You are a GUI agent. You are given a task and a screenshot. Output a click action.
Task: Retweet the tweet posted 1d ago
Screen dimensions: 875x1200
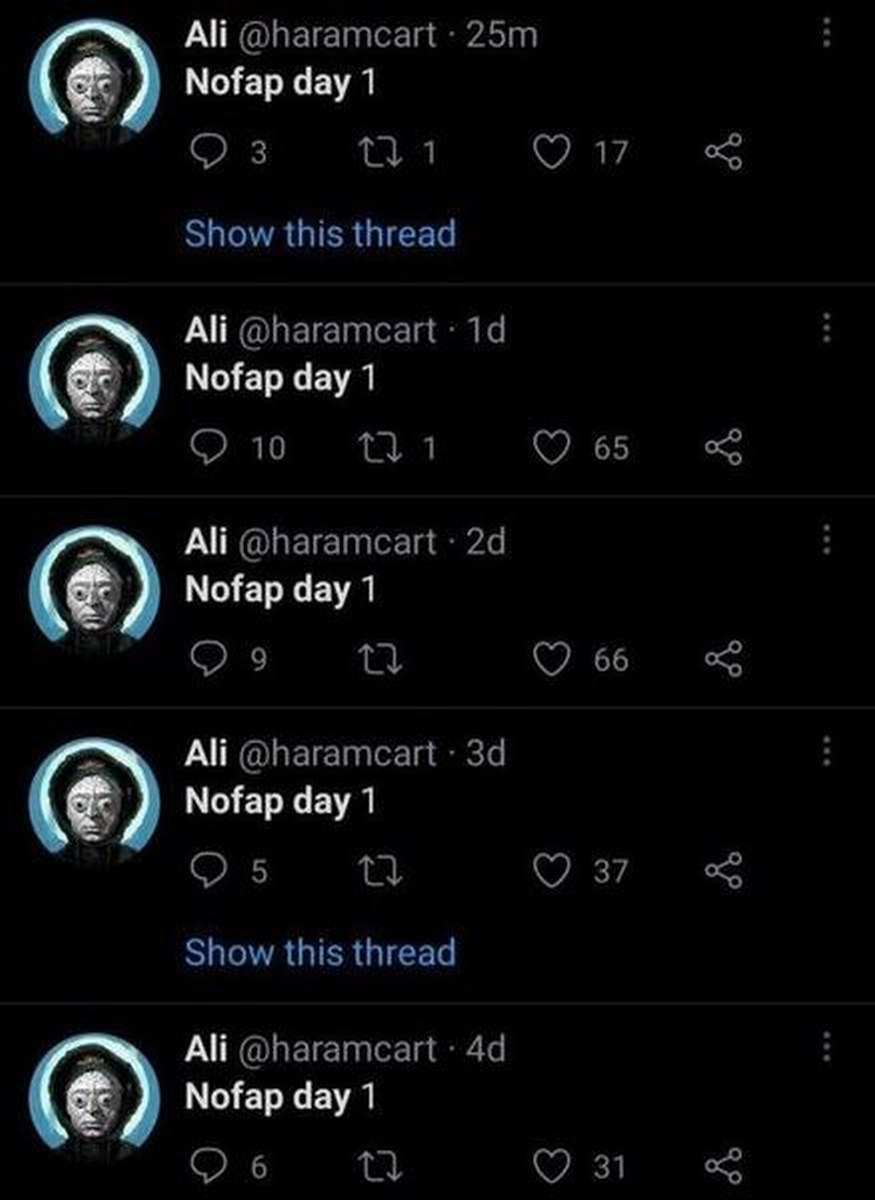tap(382, 447)
